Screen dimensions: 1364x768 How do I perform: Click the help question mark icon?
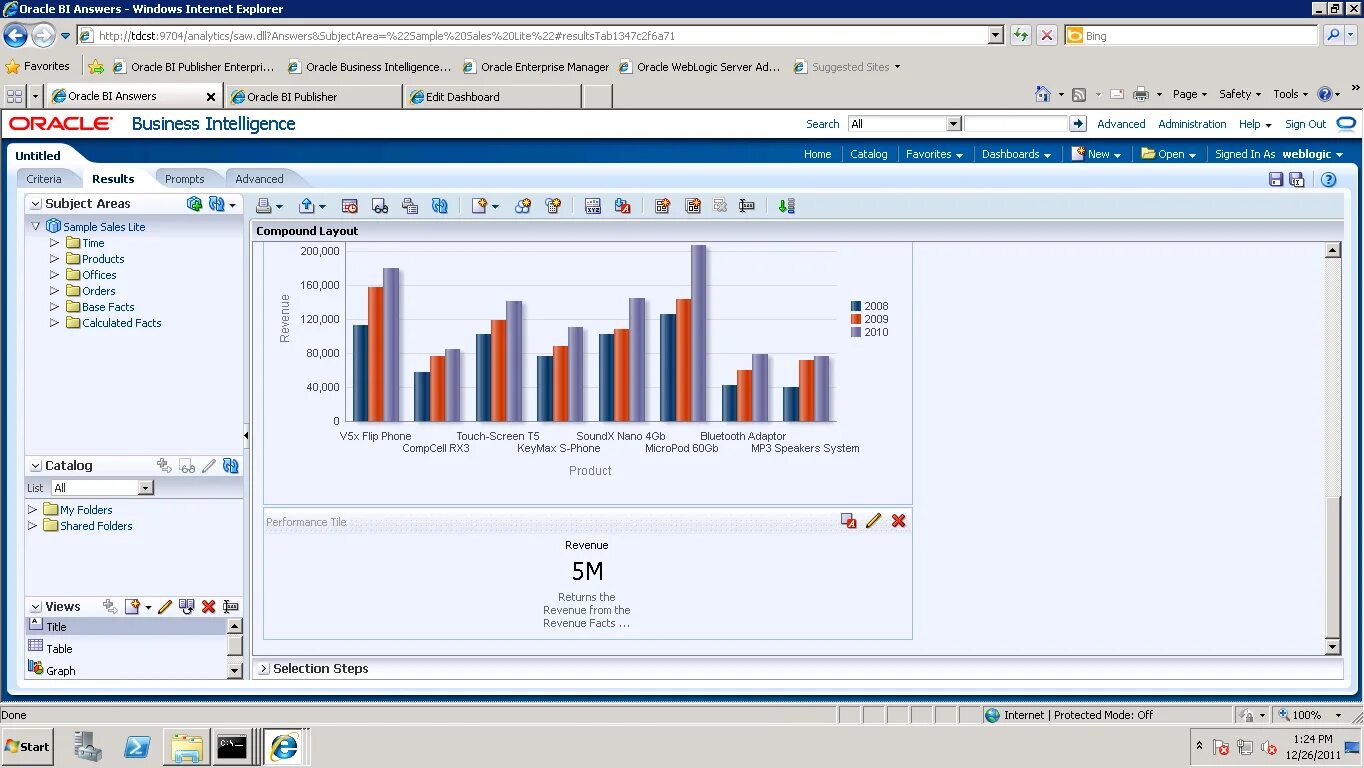1329,180
